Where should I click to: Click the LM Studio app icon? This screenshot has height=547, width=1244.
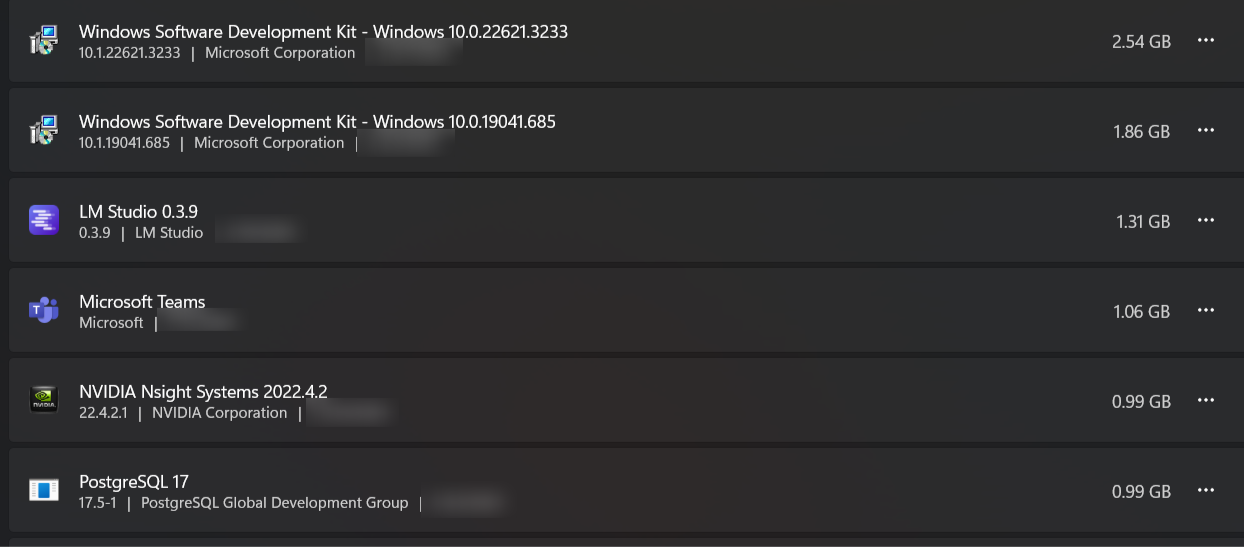[x=44, y=221]
